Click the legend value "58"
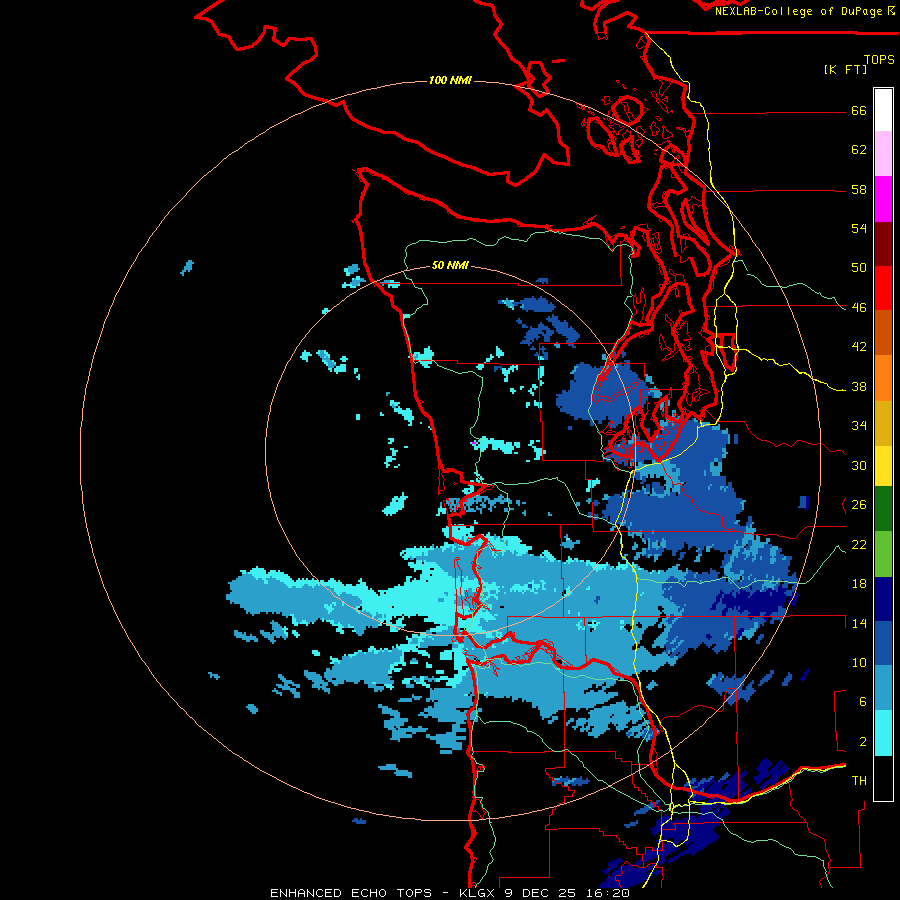 859,189
